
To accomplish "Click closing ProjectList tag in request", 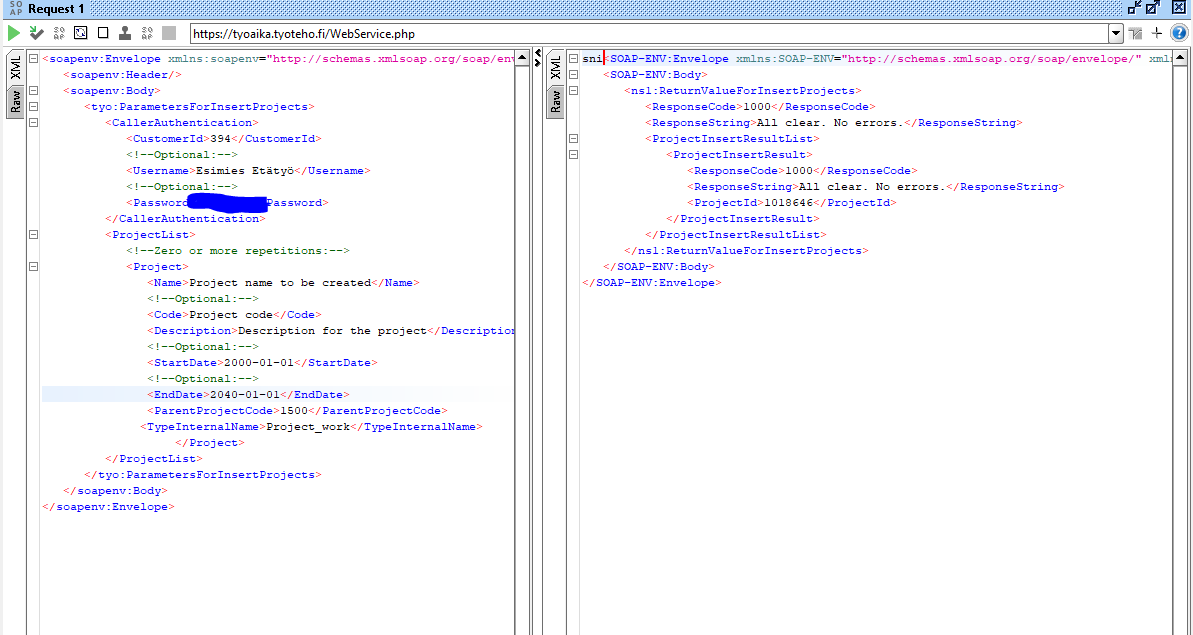I will (x=154, y=459).
